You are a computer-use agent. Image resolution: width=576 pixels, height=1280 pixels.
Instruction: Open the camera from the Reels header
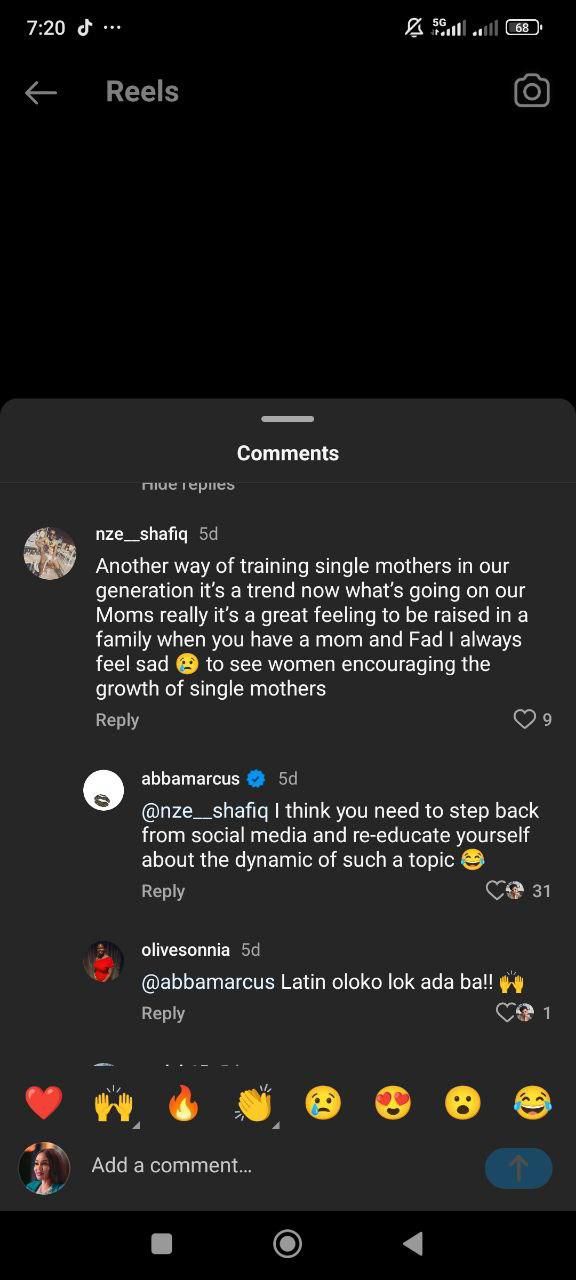(531, 91)
